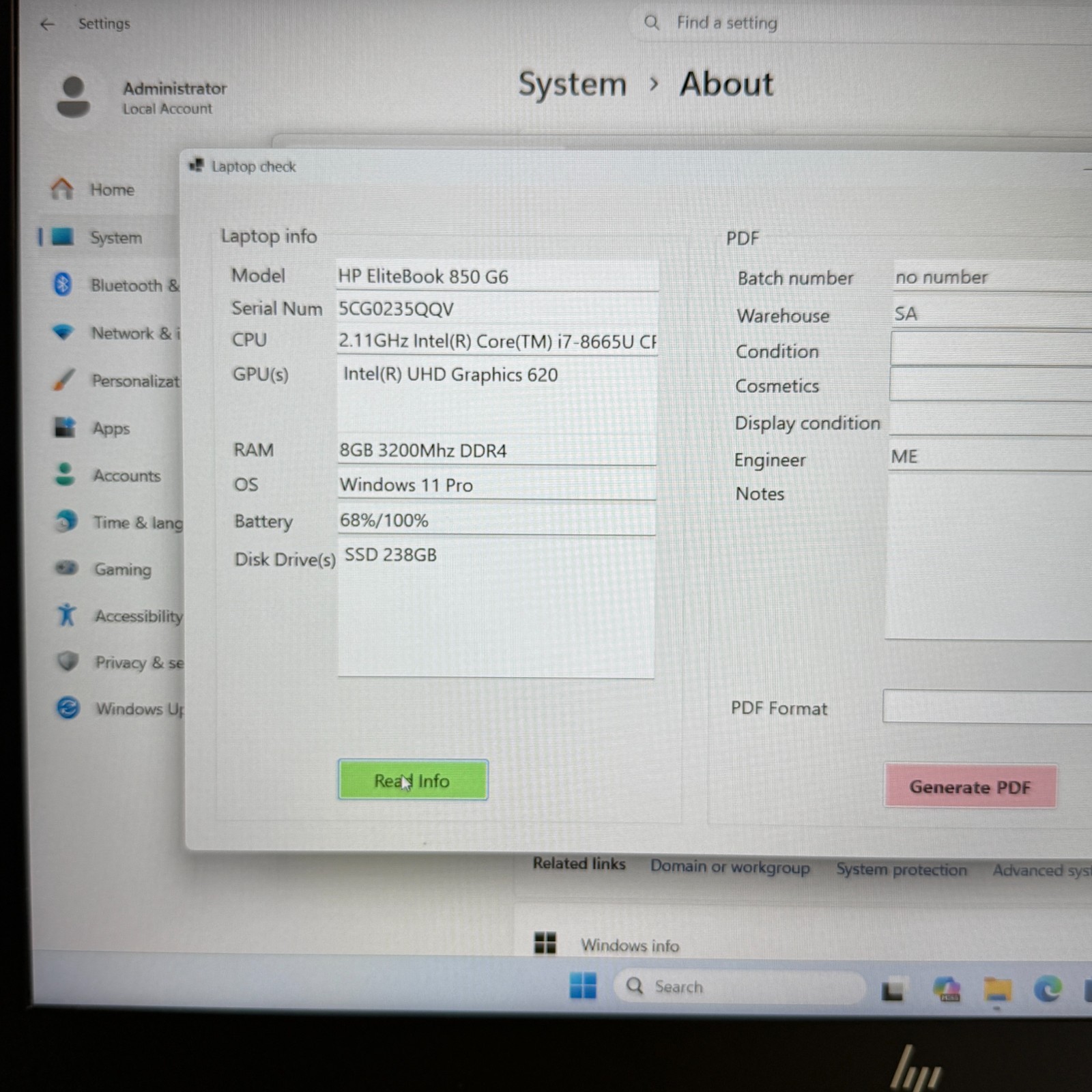This screenshot has width=1092, height=1092.
Task: Open File Explorer folder icon on taskbar
Action: coord(997,989)
